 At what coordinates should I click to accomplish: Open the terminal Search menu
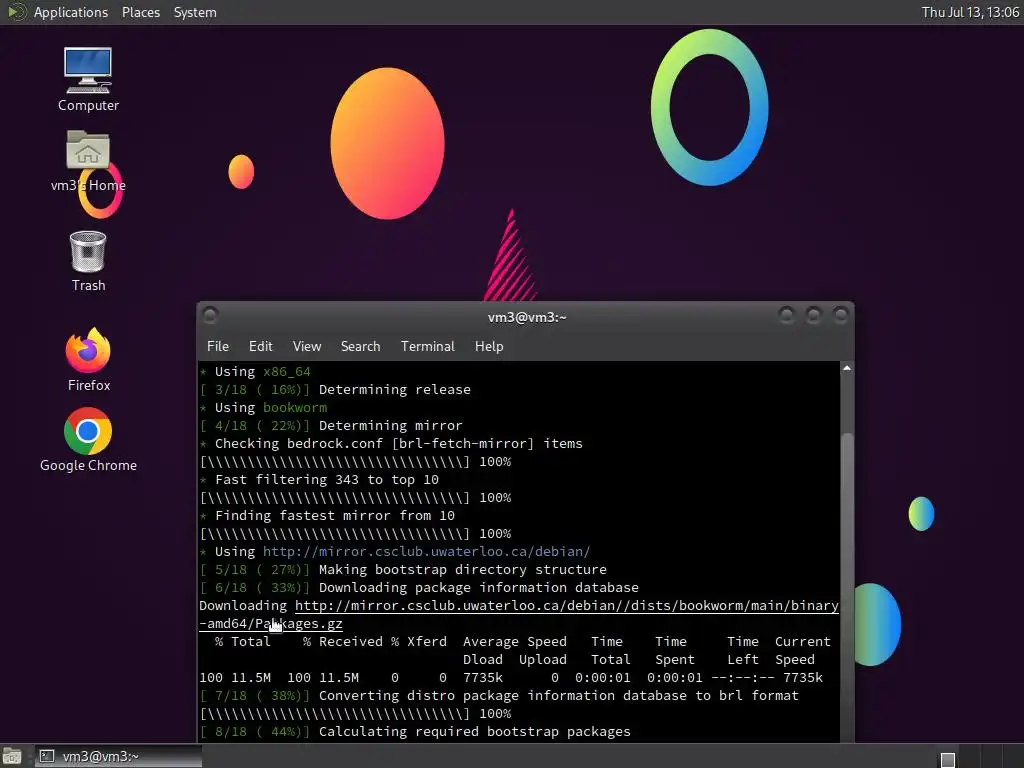click(360, 346)
